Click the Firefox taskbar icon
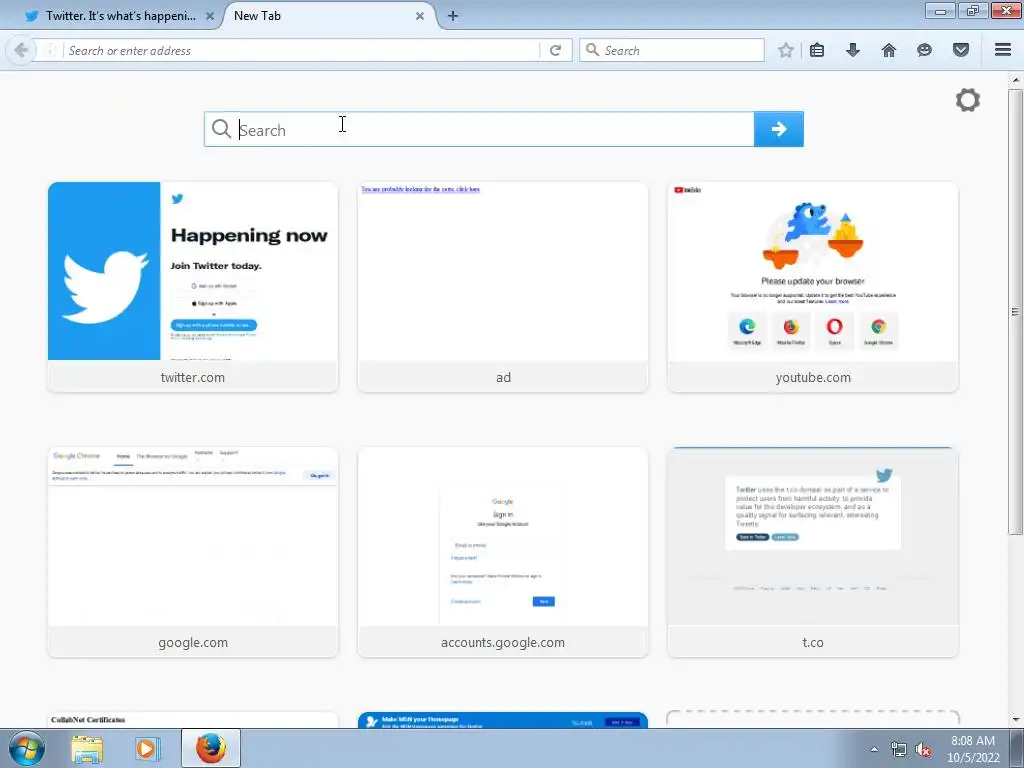1024x768 pixels. (x=210, y=748)
